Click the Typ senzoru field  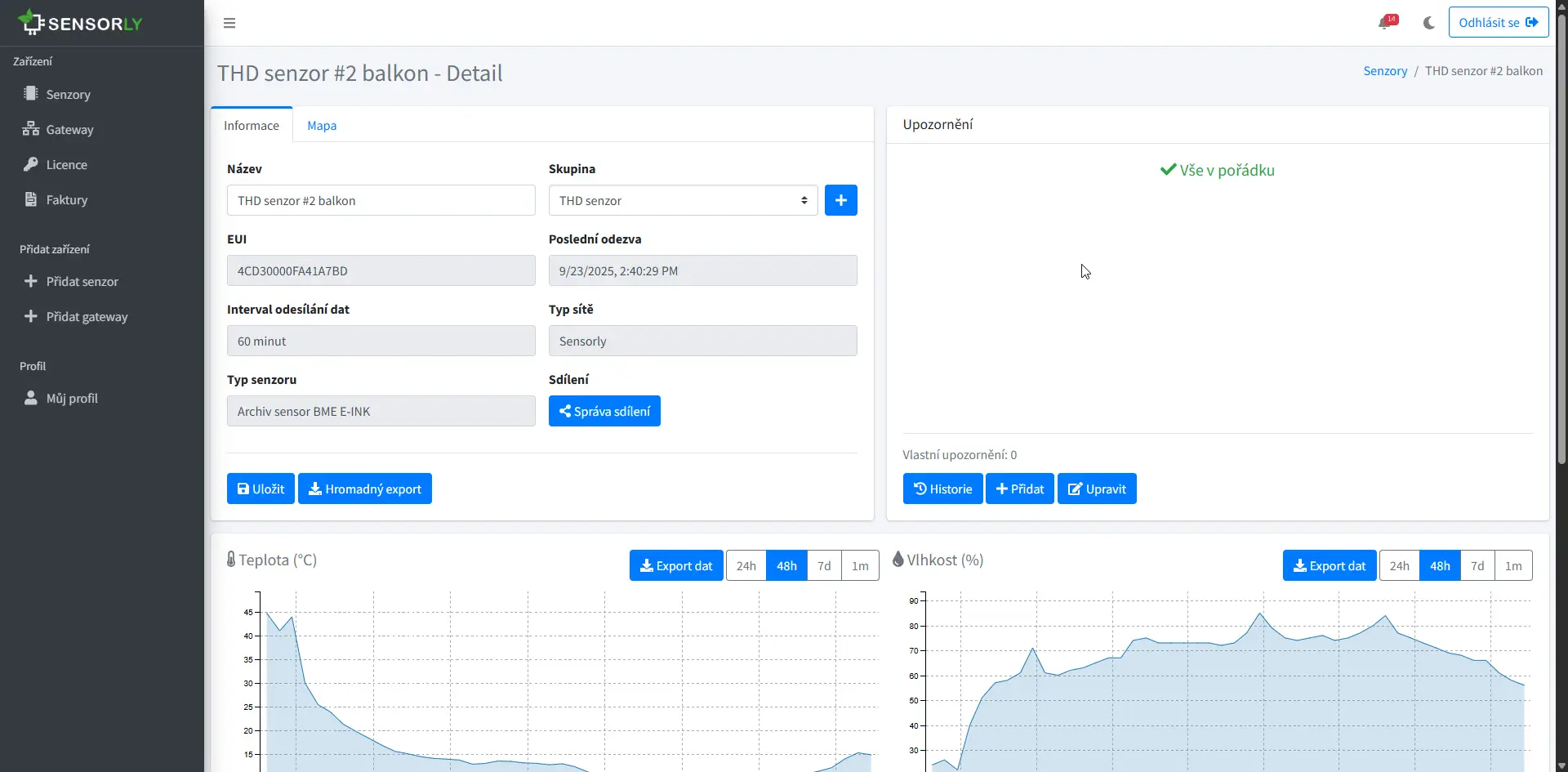pos(381,411)
